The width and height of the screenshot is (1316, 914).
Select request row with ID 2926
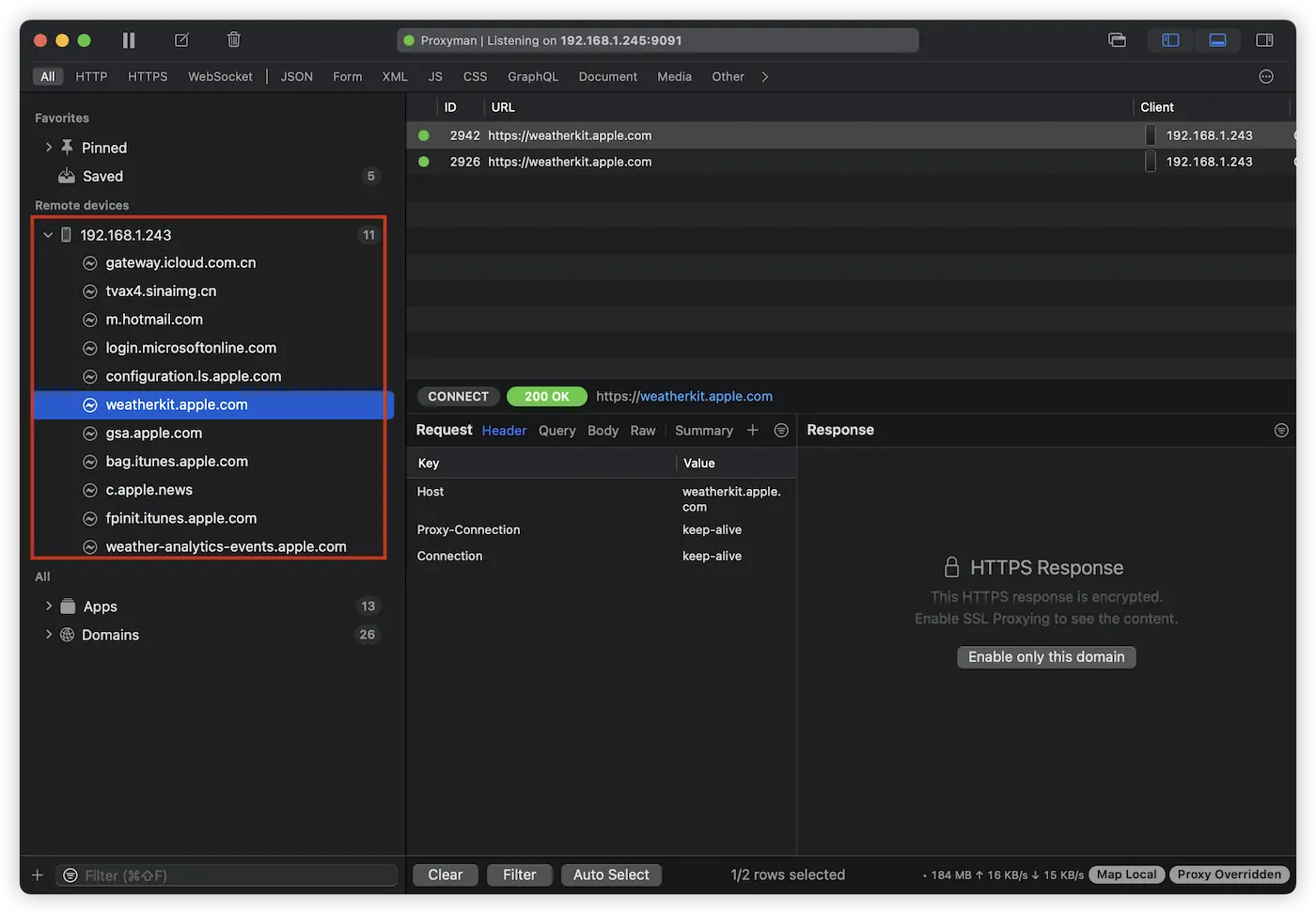[851, 162]
